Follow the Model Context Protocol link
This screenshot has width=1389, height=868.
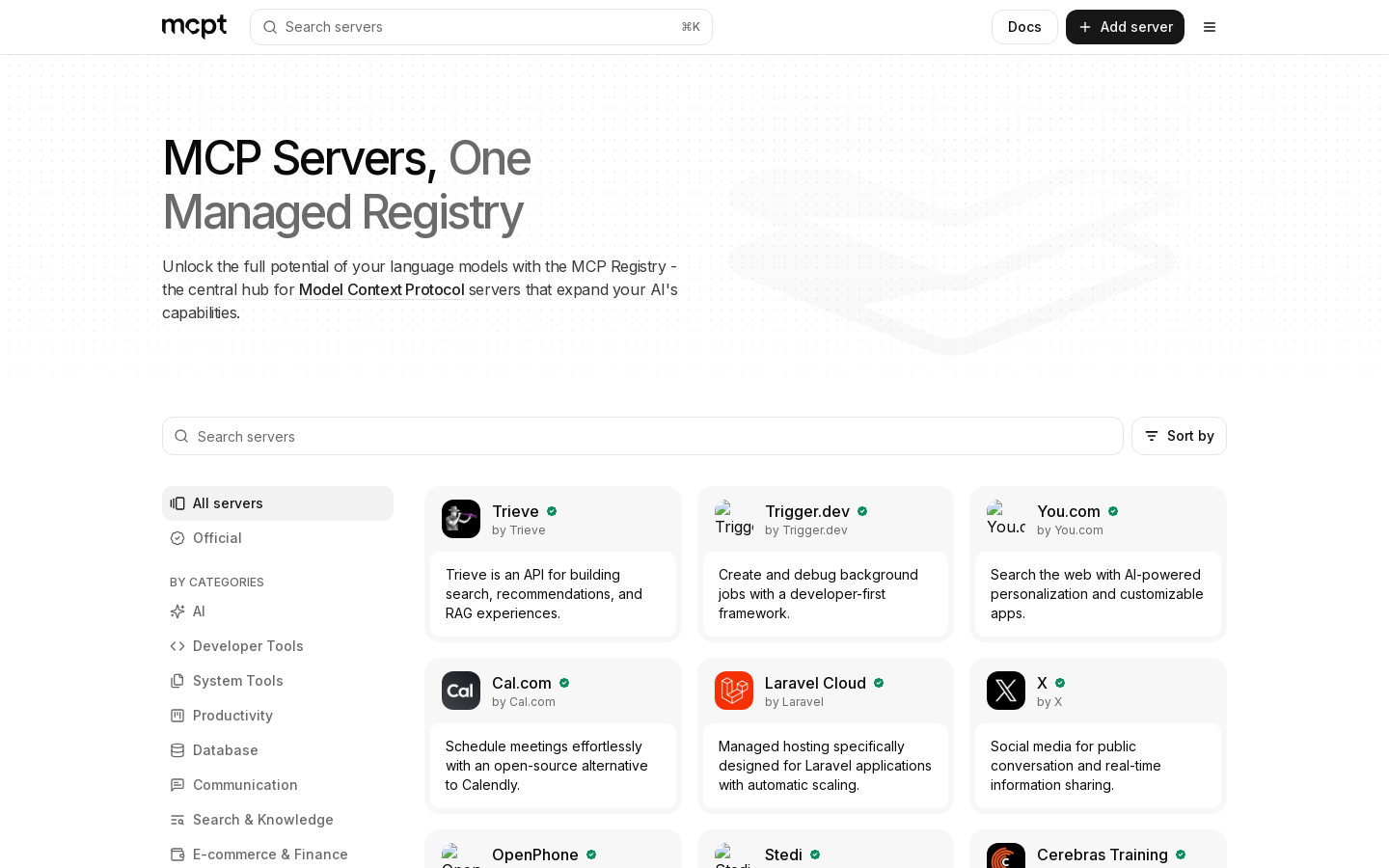click(382, 289)
